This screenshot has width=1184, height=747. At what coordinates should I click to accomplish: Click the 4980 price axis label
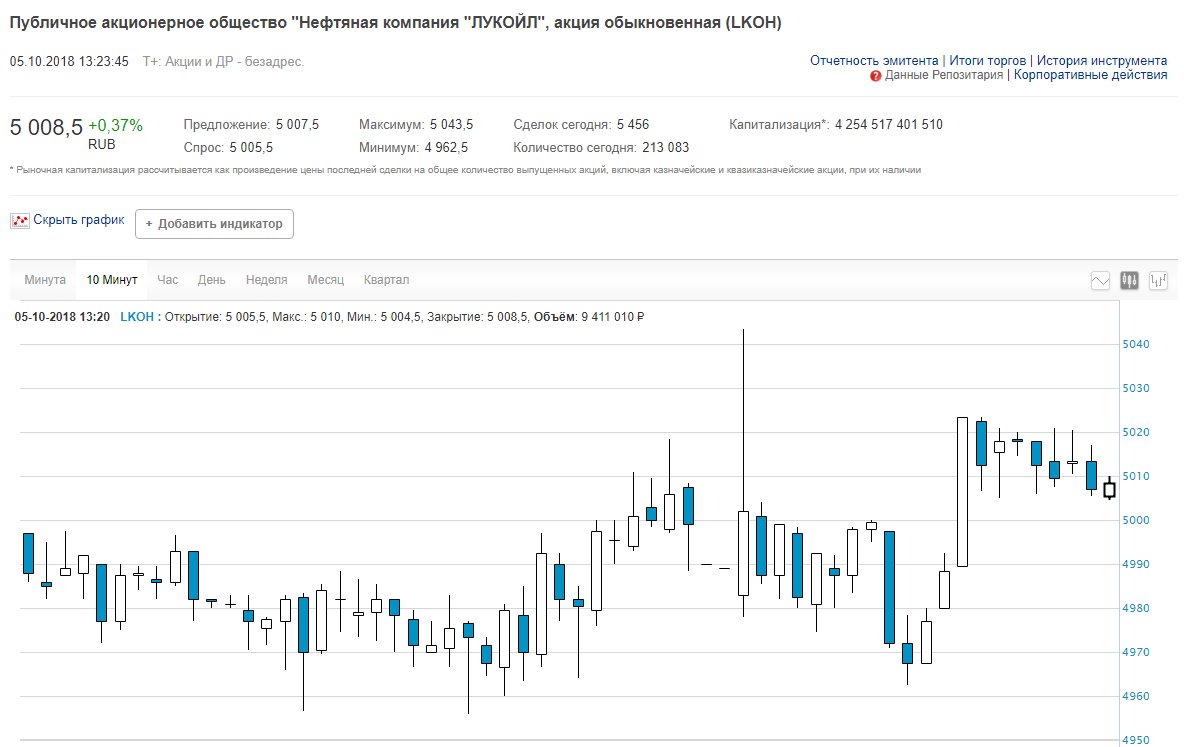(1136, 608)
